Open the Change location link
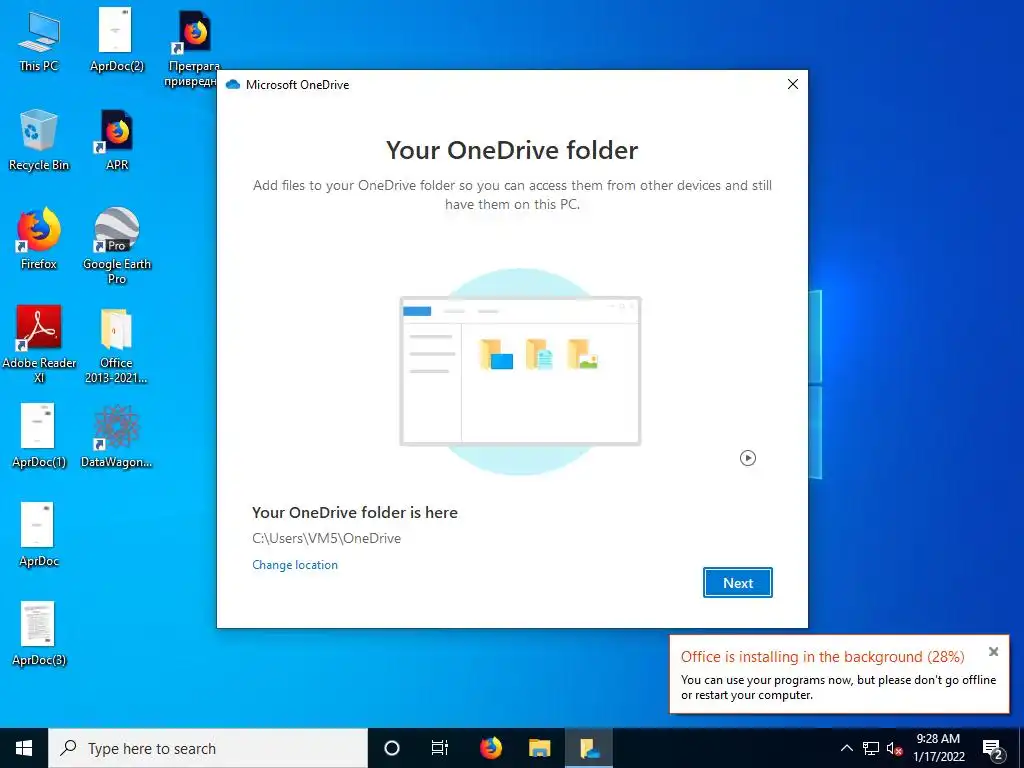Viewport: 1024px width, 768px height. pos(295,565)
